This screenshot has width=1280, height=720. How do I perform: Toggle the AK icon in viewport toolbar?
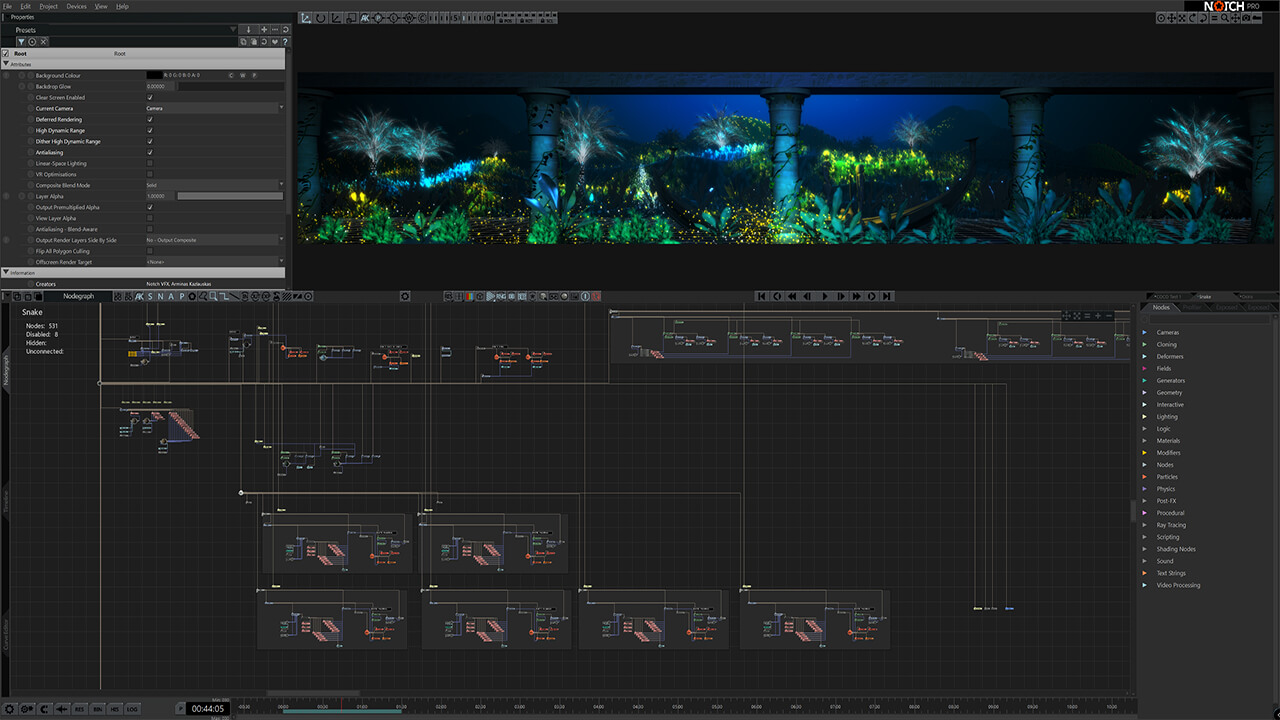click(365, 18)
